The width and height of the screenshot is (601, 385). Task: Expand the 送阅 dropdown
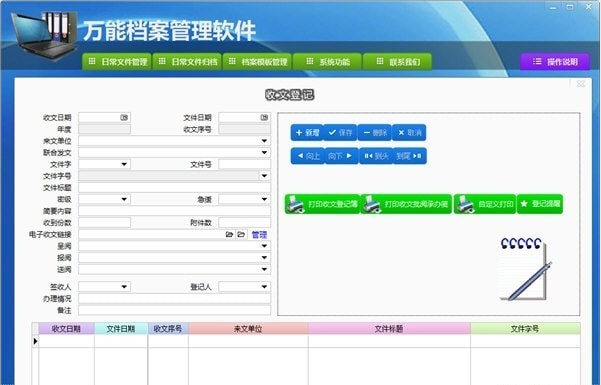[x=264, y=270]
